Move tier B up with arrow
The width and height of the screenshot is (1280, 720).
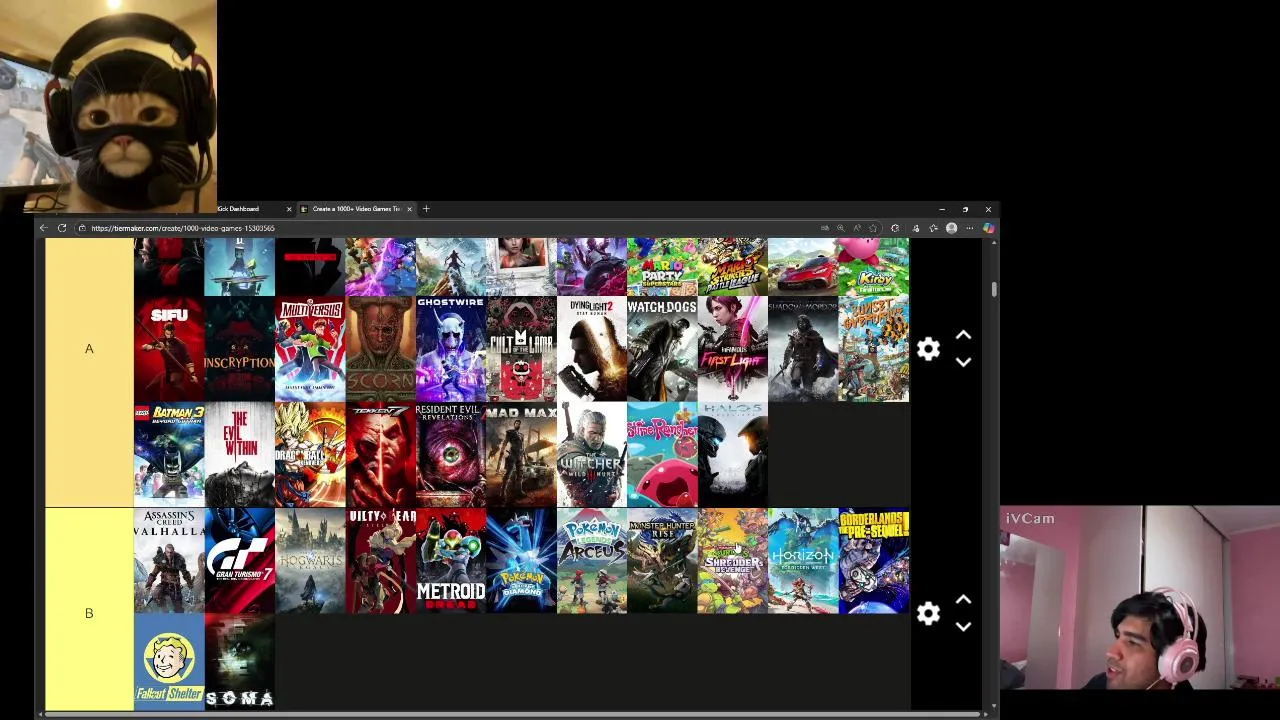[963, 600]
